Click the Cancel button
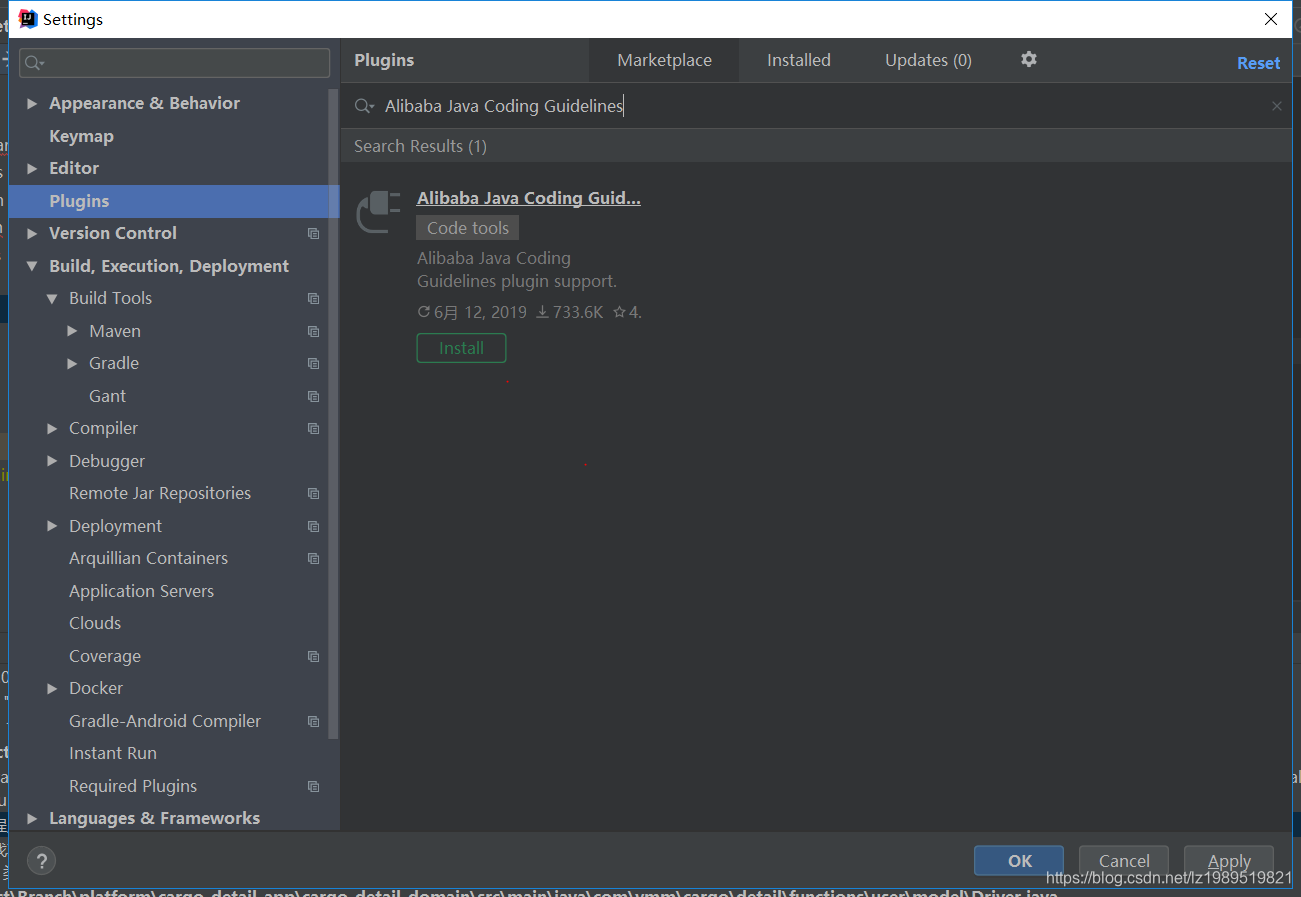This screenshot has height=897, width=1301. (x=1124, y=861)
